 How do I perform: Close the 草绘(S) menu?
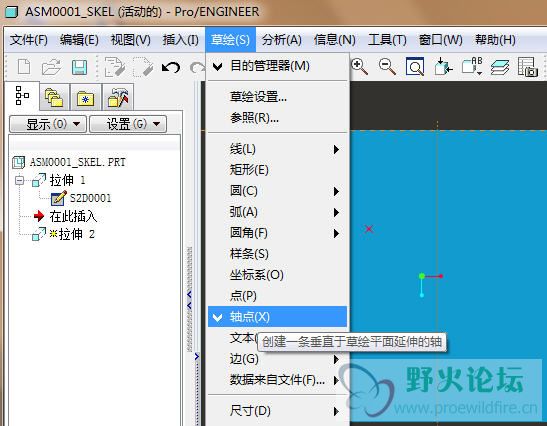(x=231, y=40)
